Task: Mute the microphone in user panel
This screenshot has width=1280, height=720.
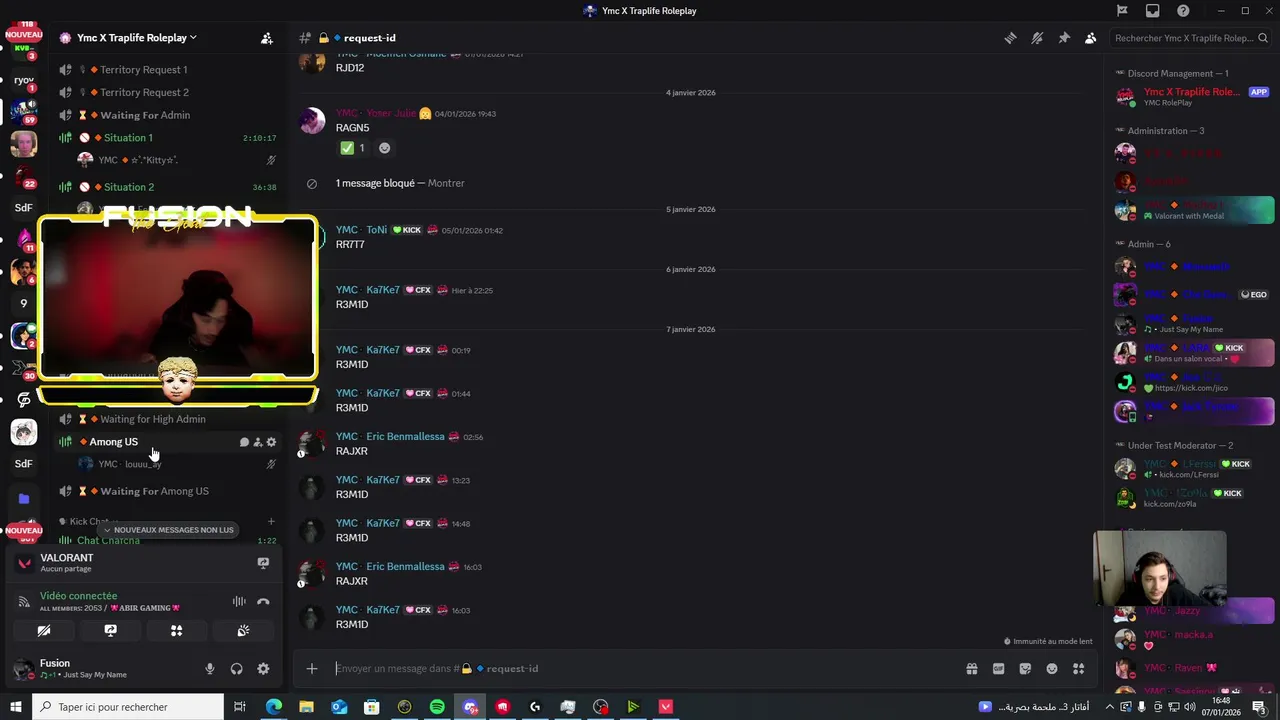Action: tap(209, 669)
